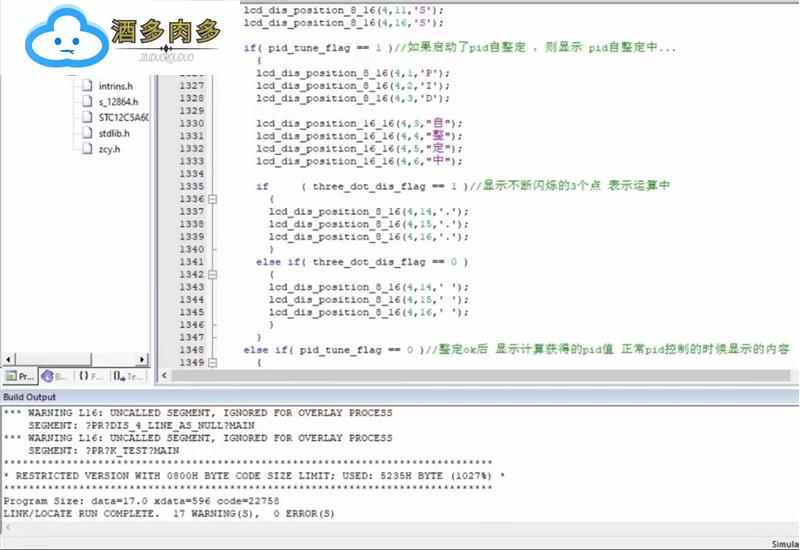The height and width of the screenshot is (550, 800).
Task: Open the STC12C5A60 header file entry
Action: click(x=123, y=117)
